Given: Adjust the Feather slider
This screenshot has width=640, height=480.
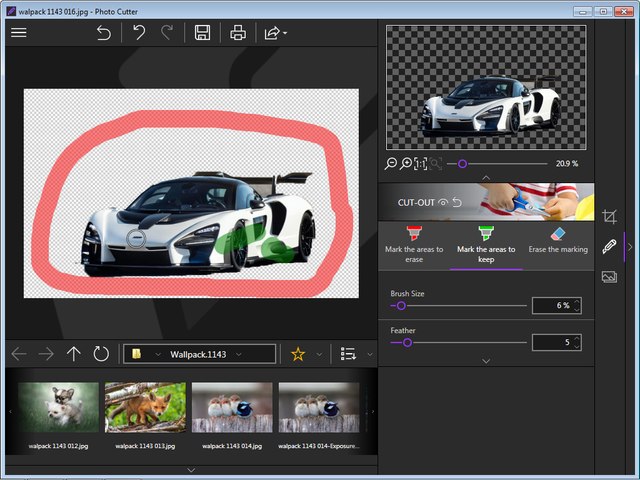Looking at the screenshot, I should click(407, 342).
